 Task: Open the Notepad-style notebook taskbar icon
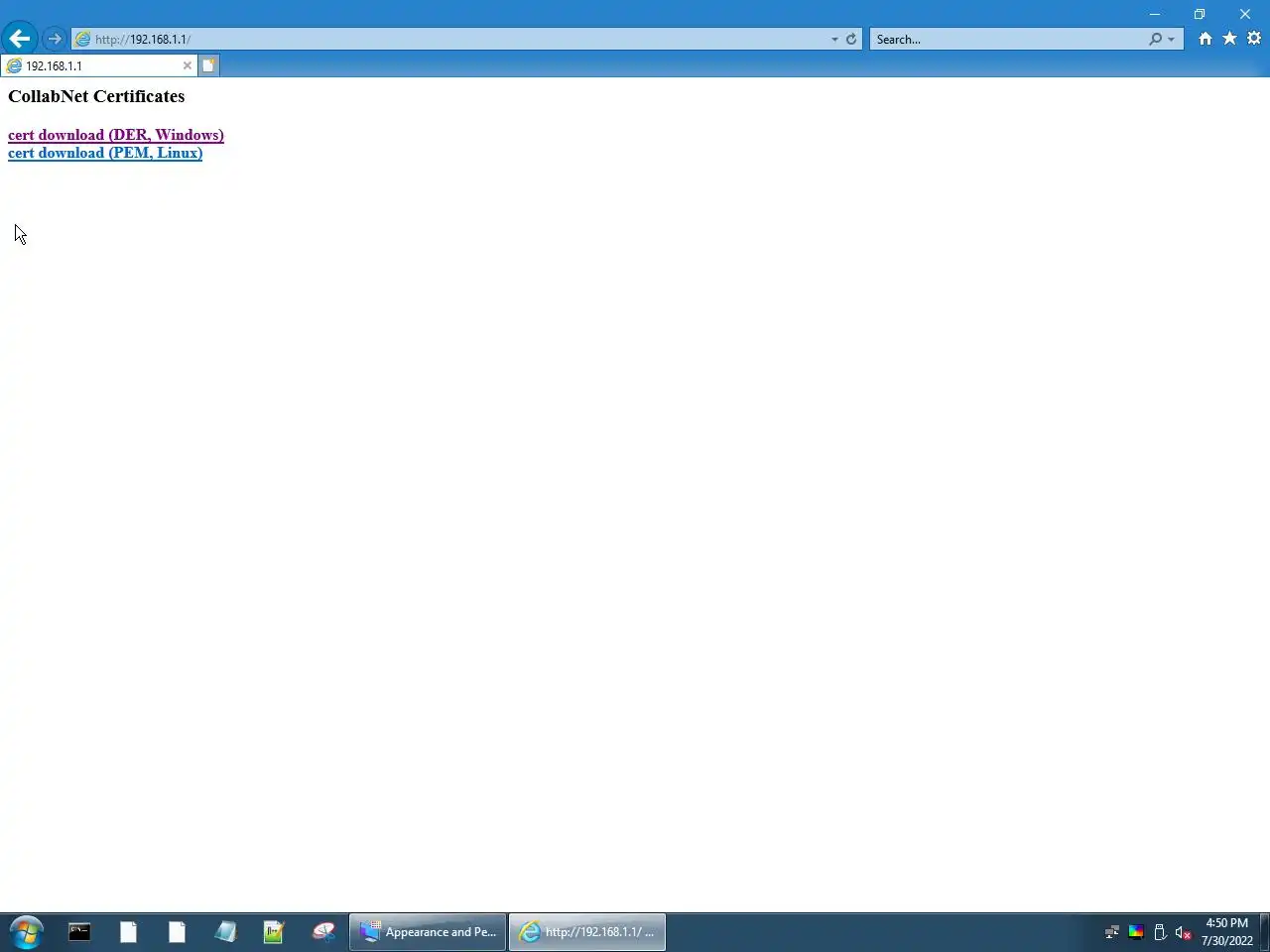pyautogui.click(x=225, y=932)
